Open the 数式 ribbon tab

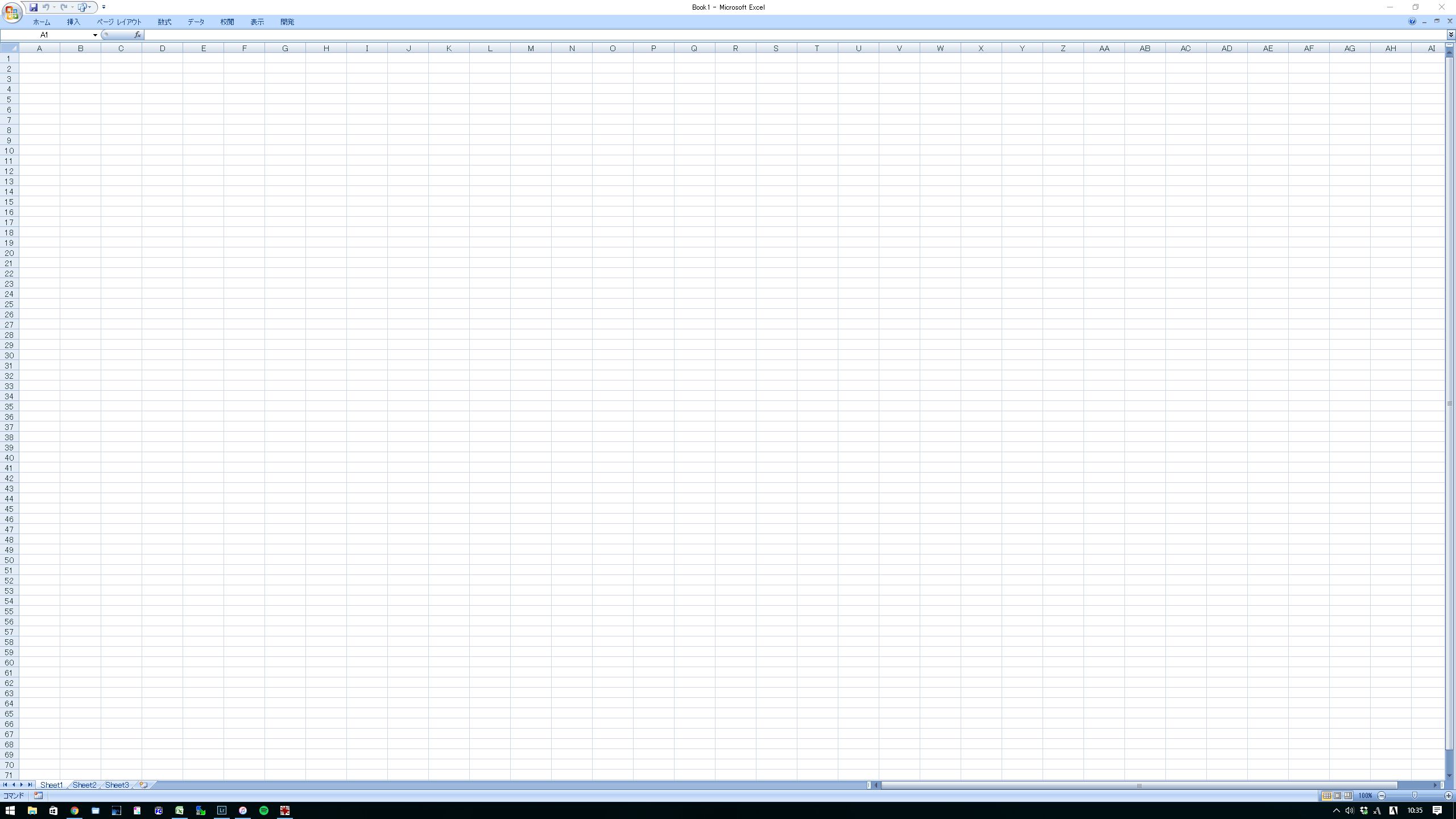[x=164, y=22]
